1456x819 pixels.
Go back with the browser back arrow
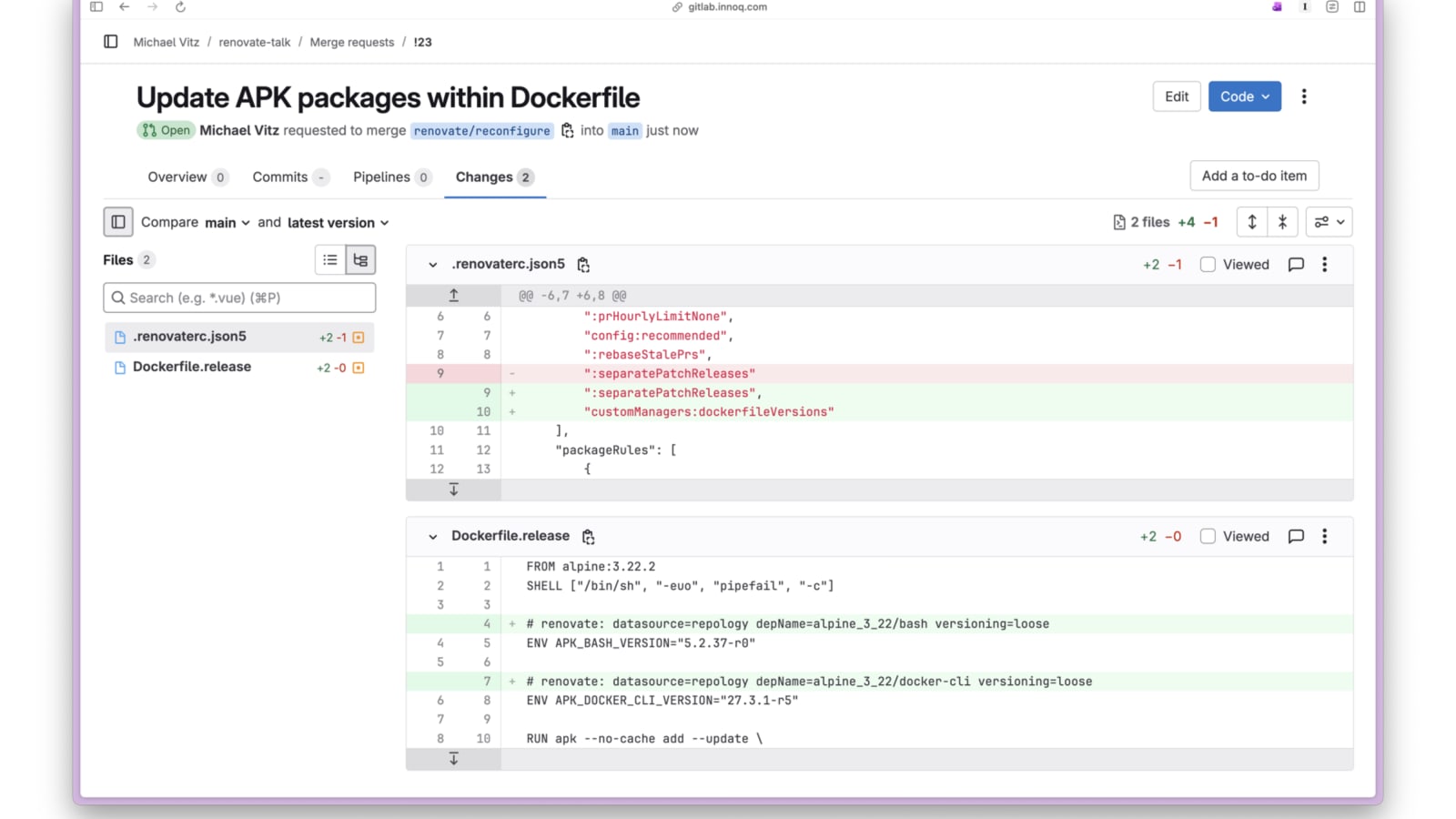click(x=125, y=7)
